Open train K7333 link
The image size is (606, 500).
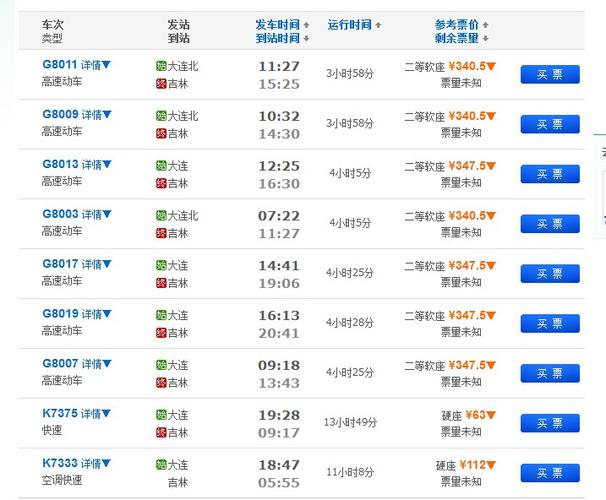coord(60,463)
